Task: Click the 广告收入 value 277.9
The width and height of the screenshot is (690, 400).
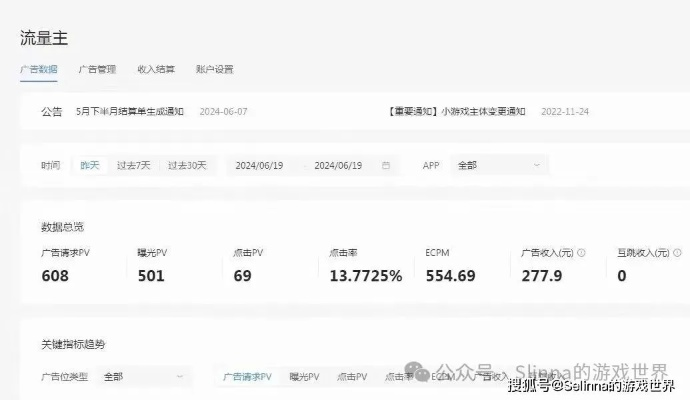Action: (542, 276)
